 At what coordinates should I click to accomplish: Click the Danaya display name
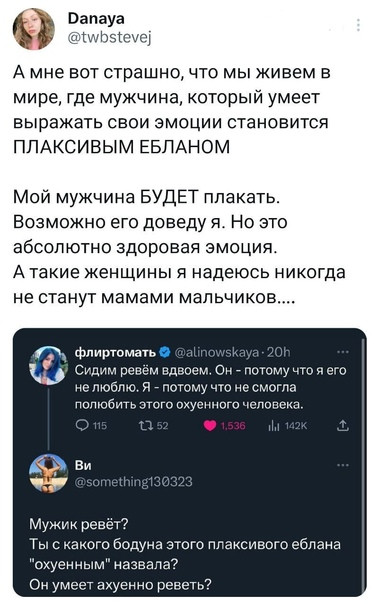pyautogui.click(x=96, y=19)
